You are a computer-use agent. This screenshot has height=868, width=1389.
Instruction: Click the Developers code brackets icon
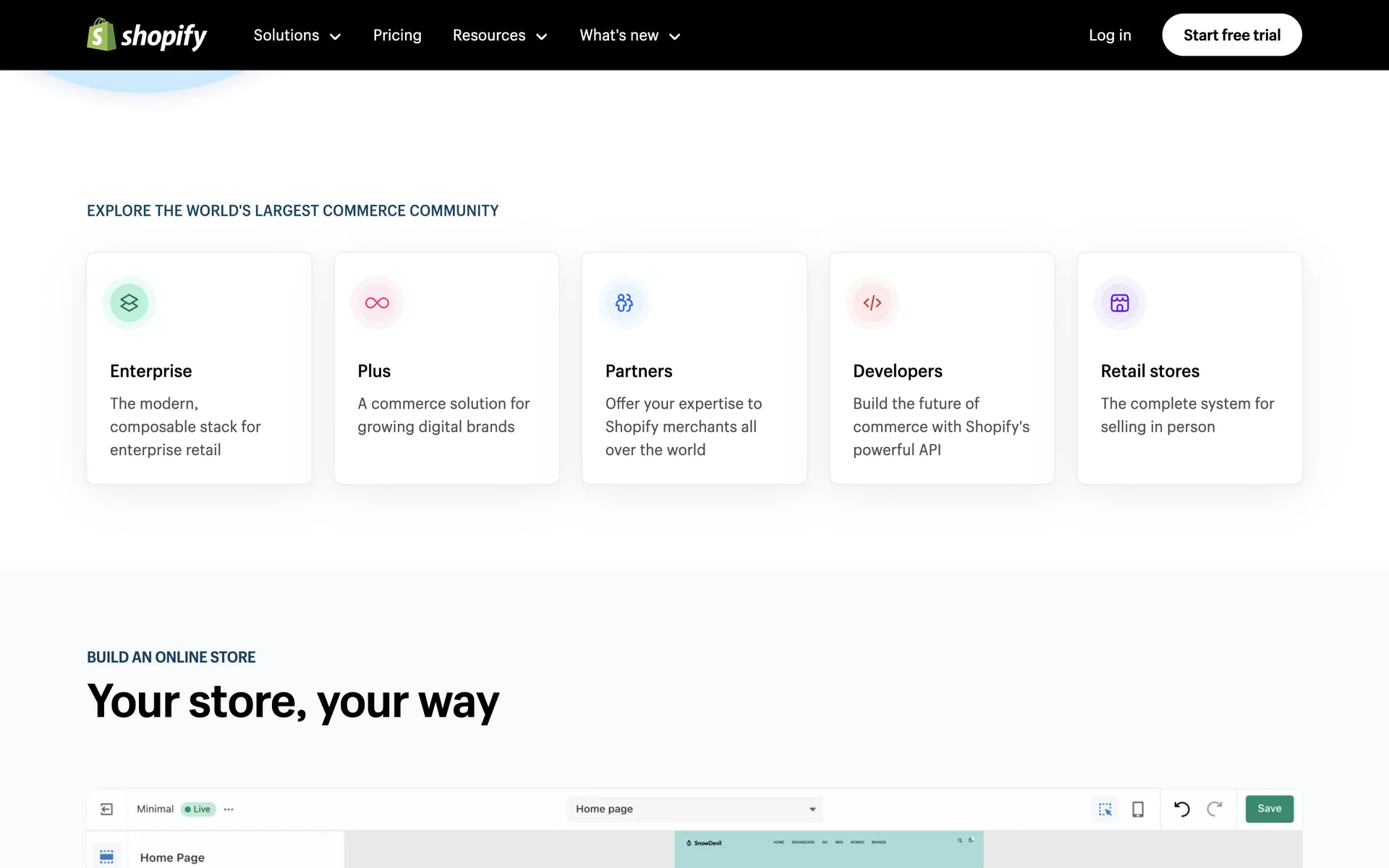coord(872,302)
